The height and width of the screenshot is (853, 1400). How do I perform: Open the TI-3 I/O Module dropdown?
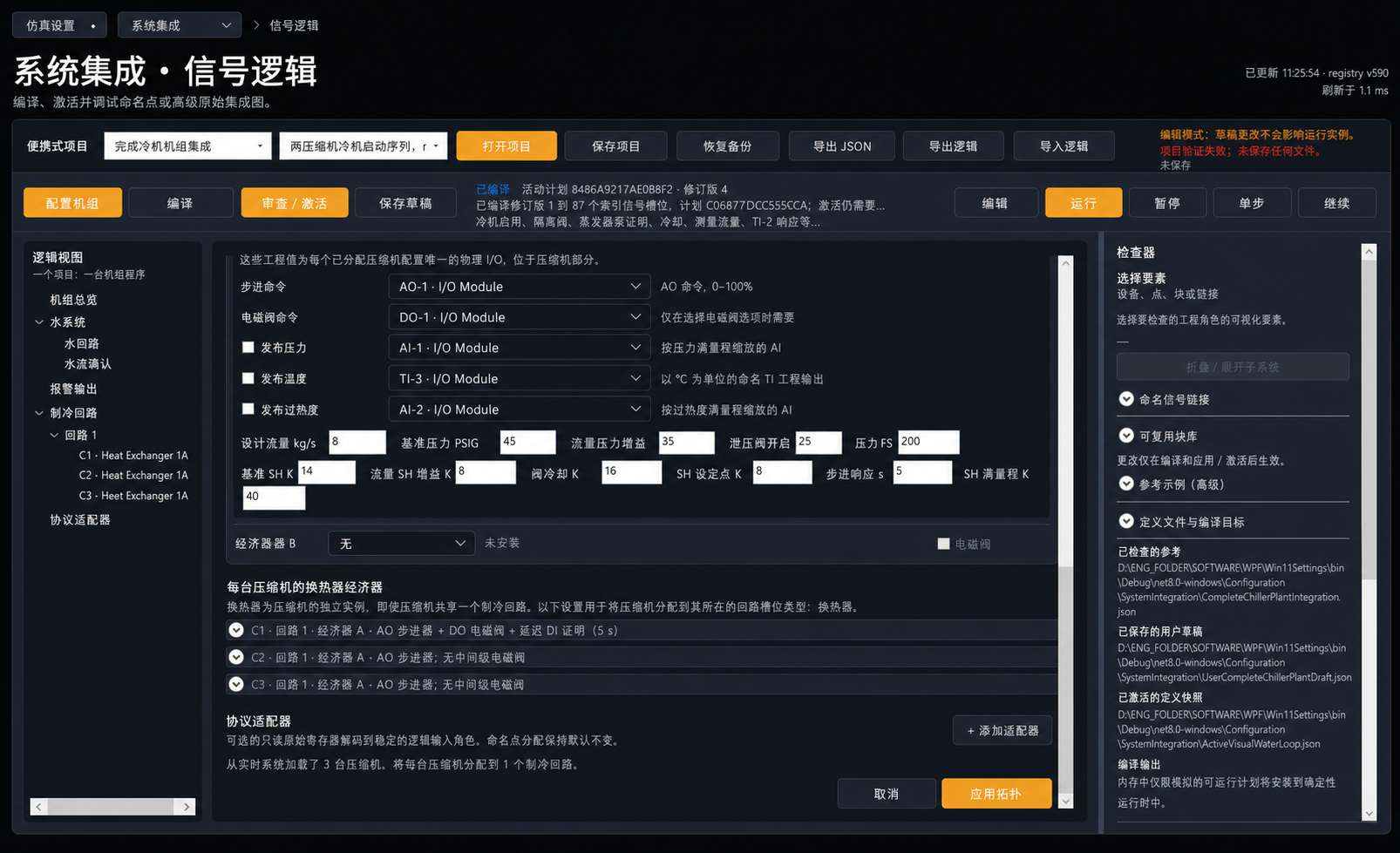[519, 378]
